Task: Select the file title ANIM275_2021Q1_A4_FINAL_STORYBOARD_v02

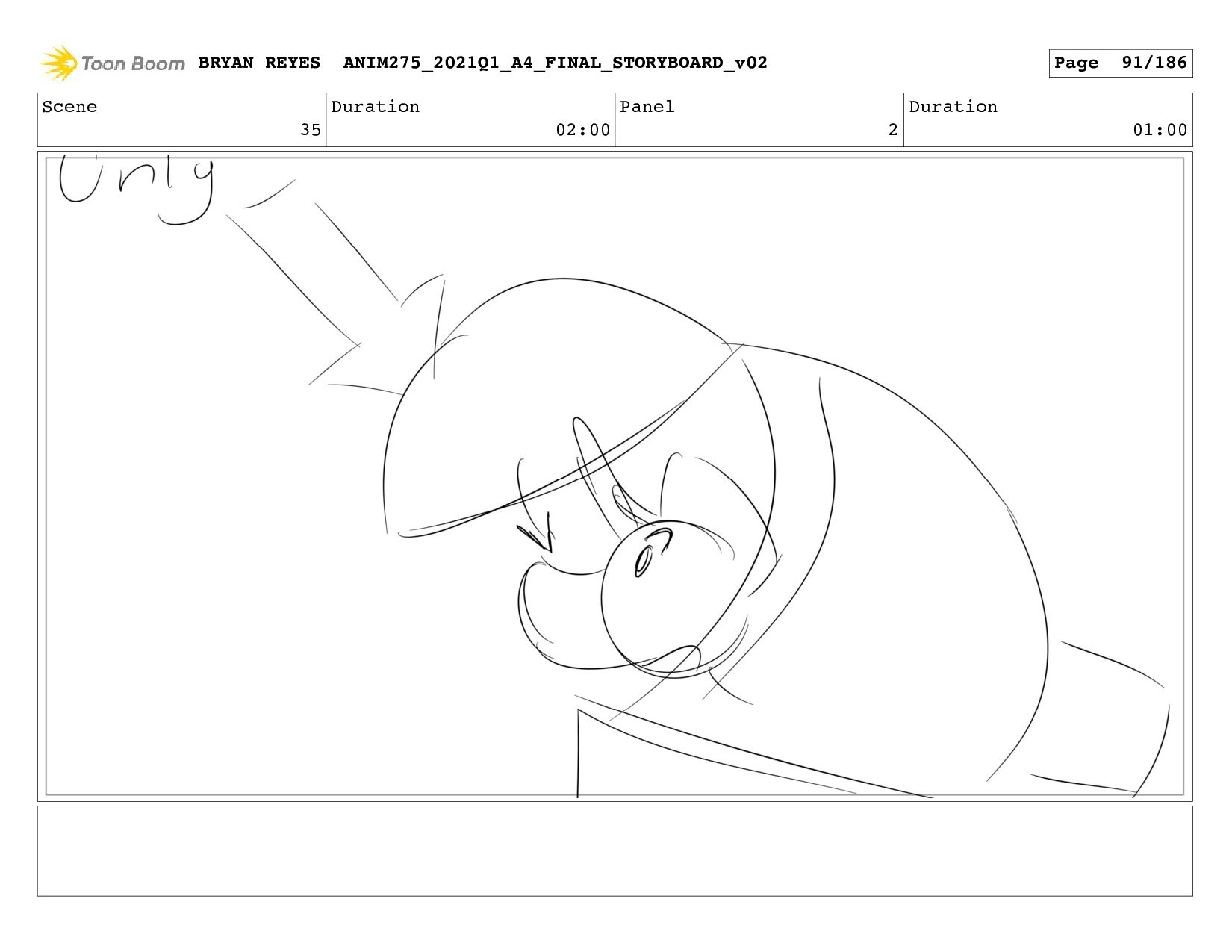Action: point(555,63)
